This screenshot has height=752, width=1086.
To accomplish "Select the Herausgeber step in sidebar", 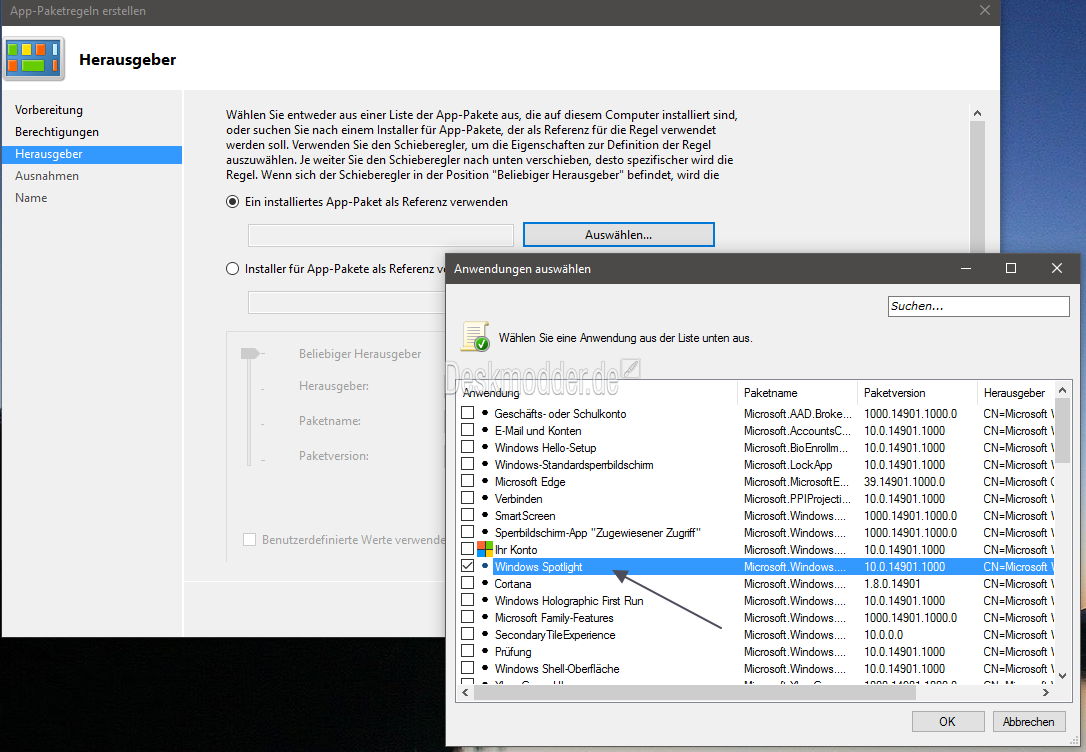I will pyautogui.click(x=91, y=154).
